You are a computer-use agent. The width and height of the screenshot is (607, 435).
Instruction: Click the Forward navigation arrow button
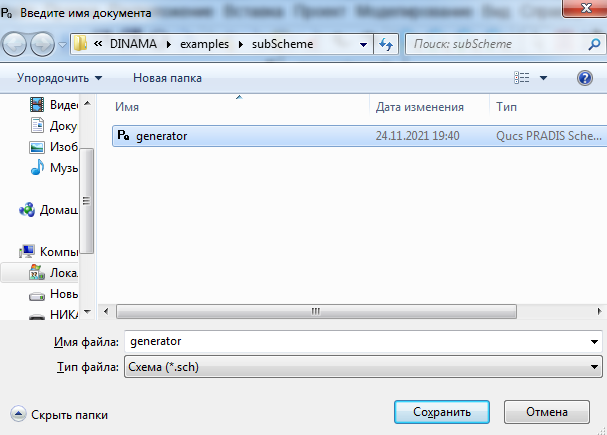point(44,44)
